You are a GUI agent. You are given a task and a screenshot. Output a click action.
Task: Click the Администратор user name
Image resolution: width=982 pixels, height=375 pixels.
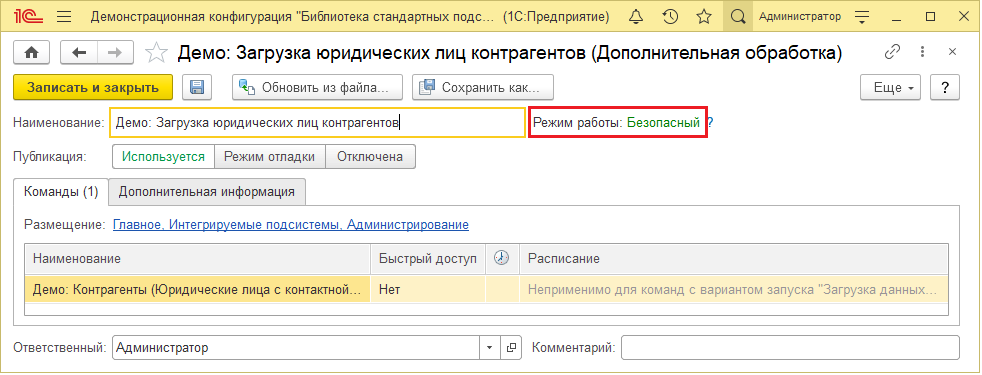tap(800, 17)
